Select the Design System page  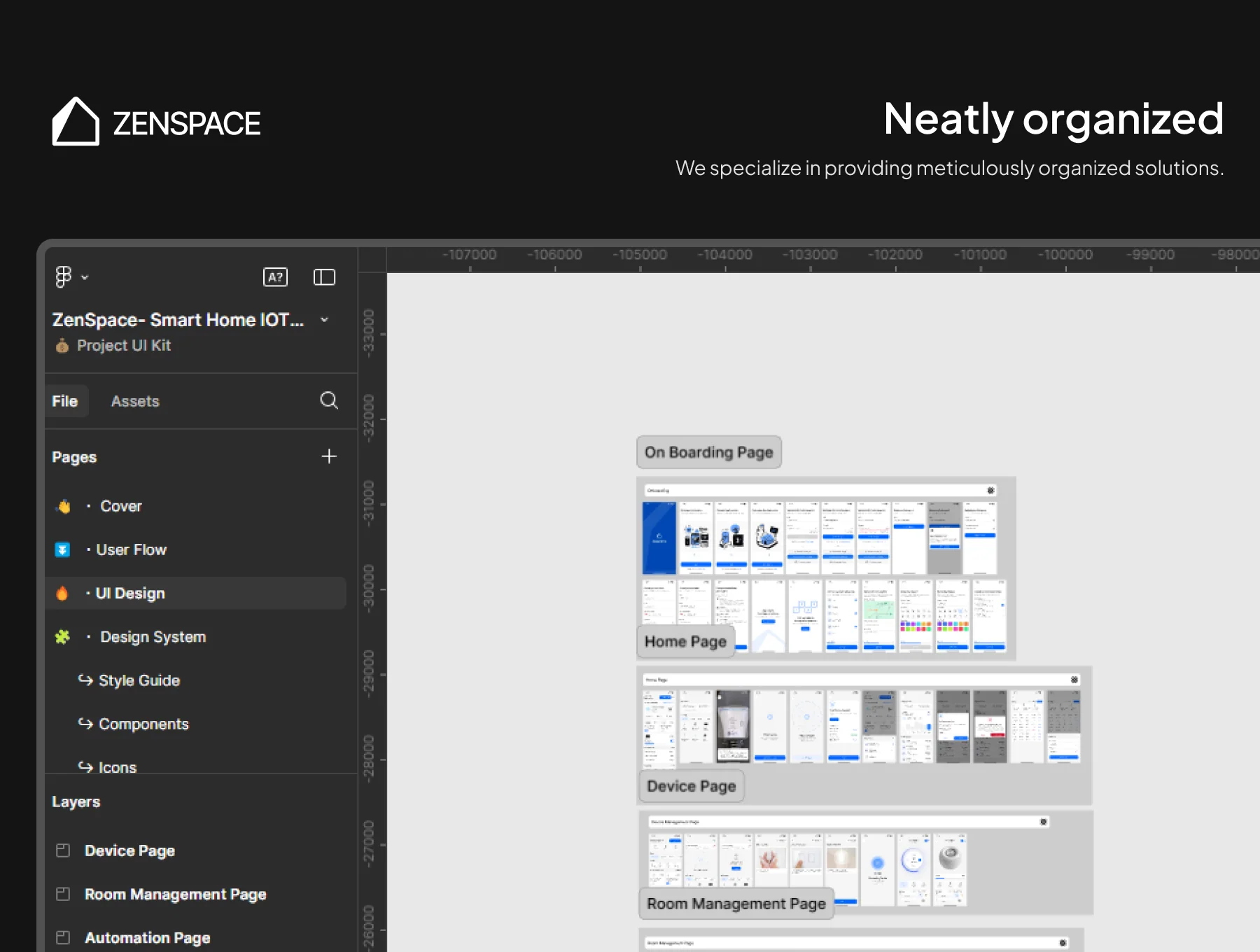click(x=195, y=637)
